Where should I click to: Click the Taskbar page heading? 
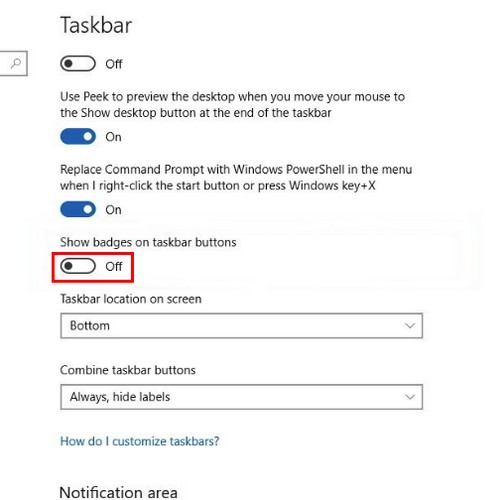point(96,25)
